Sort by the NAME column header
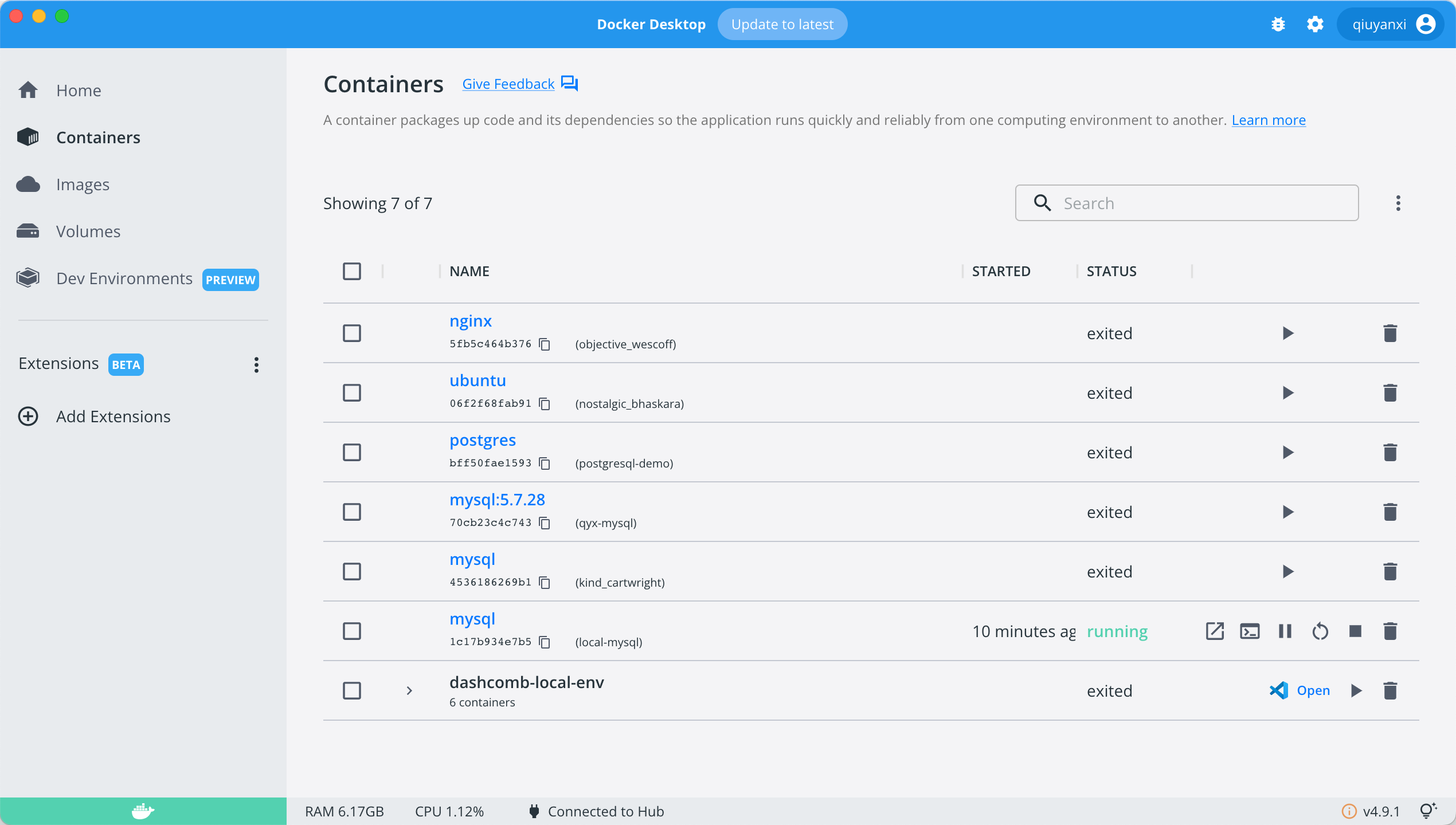 click(469, 272)
